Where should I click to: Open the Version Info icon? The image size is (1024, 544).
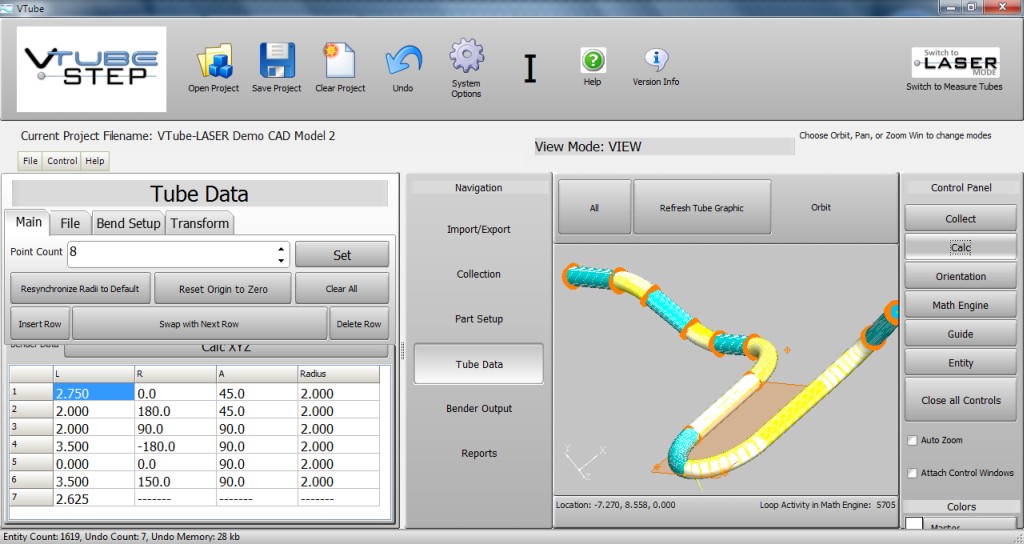[656, 60]
